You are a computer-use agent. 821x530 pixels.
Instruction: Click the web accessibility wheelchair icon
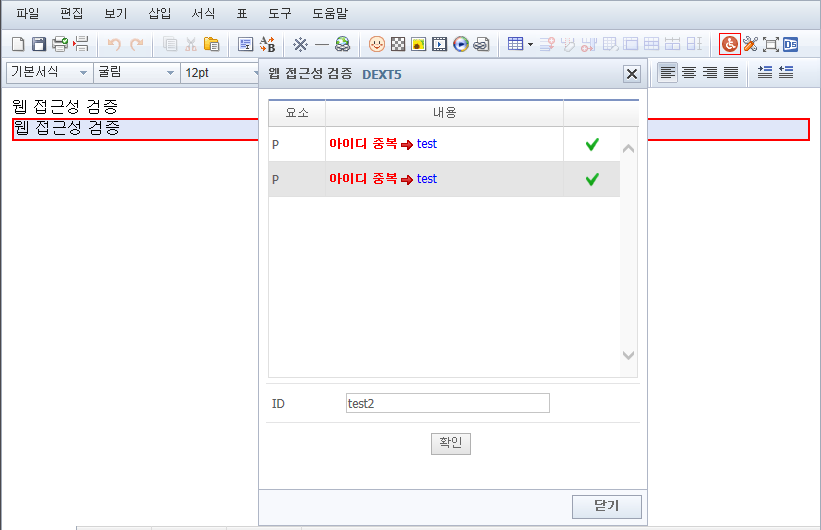tap(729, 44)
